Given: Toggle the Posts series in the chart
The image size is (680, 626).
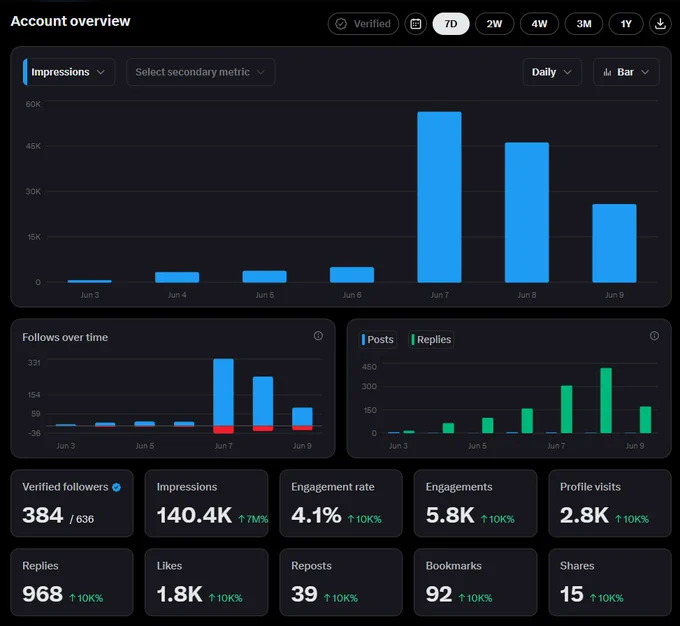Looking at the screenshot, I should [378, 339].
